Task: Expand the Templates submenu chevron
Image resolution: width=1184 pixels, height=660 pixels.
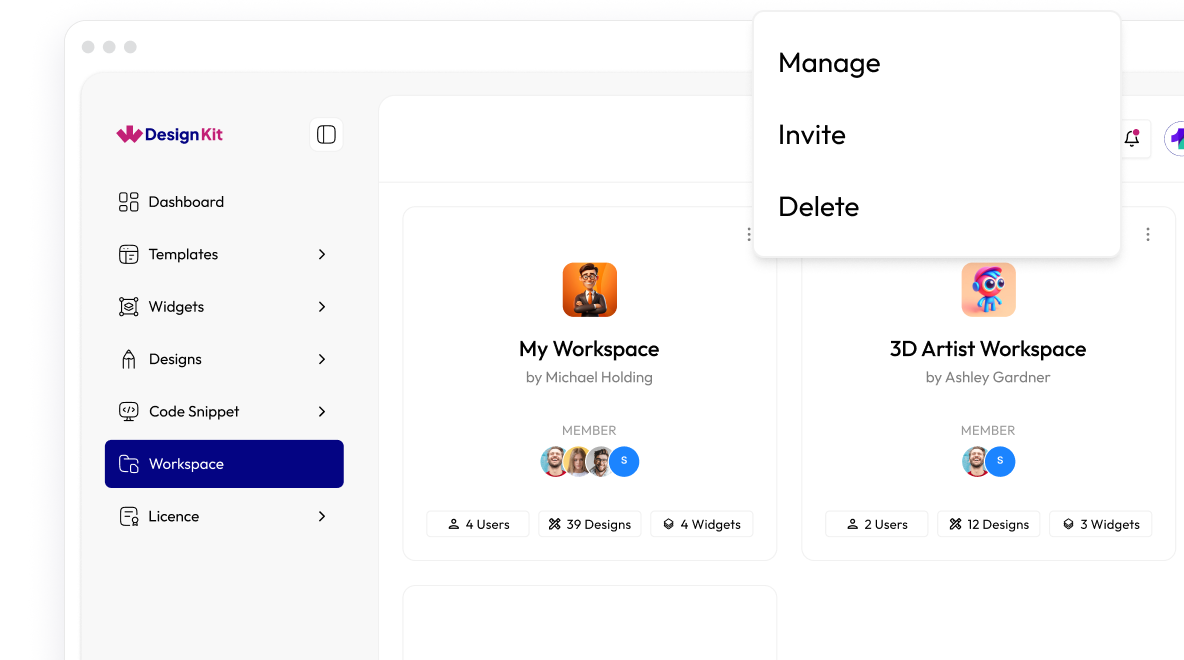Action: 322,254
